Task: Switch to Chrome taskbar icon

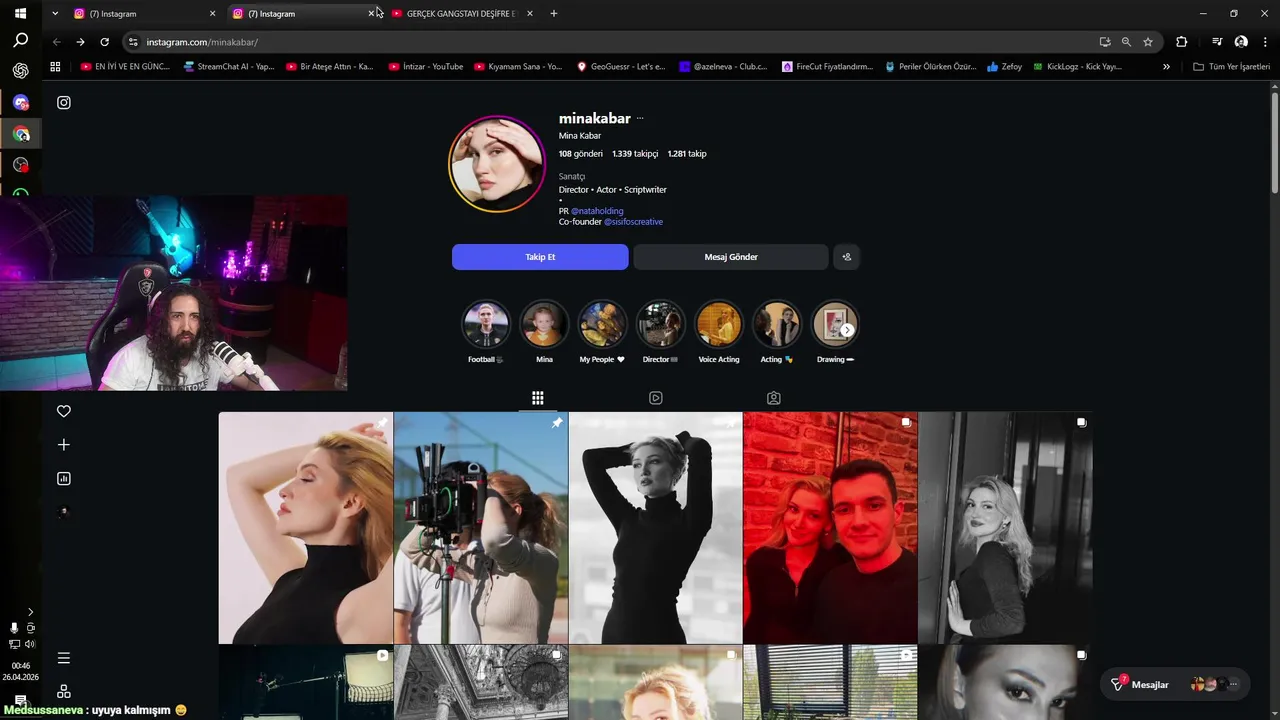Action: 20,134
